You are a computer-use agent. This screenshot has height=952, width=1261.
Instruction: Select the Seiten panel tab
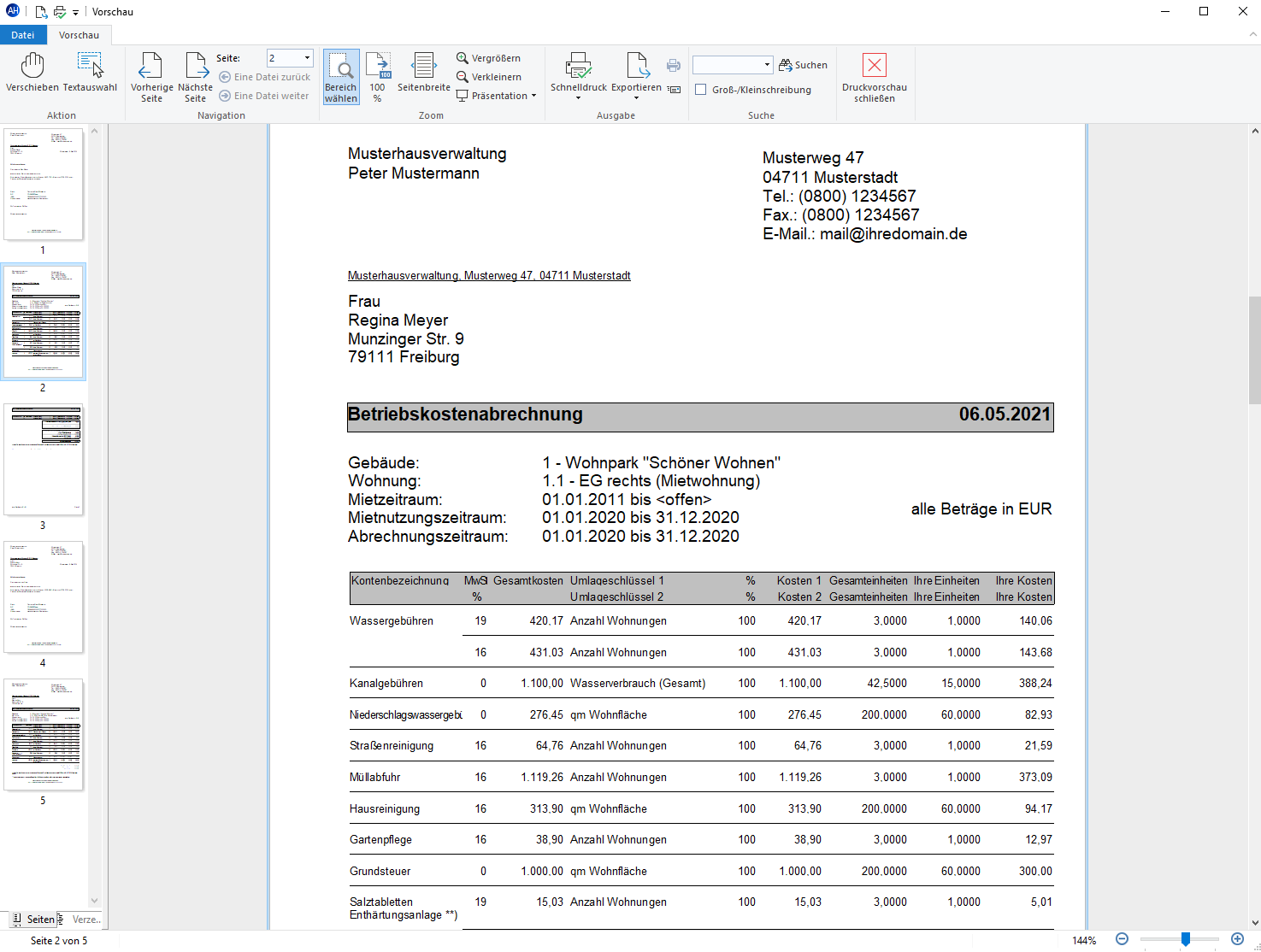(x=33, y=920)
